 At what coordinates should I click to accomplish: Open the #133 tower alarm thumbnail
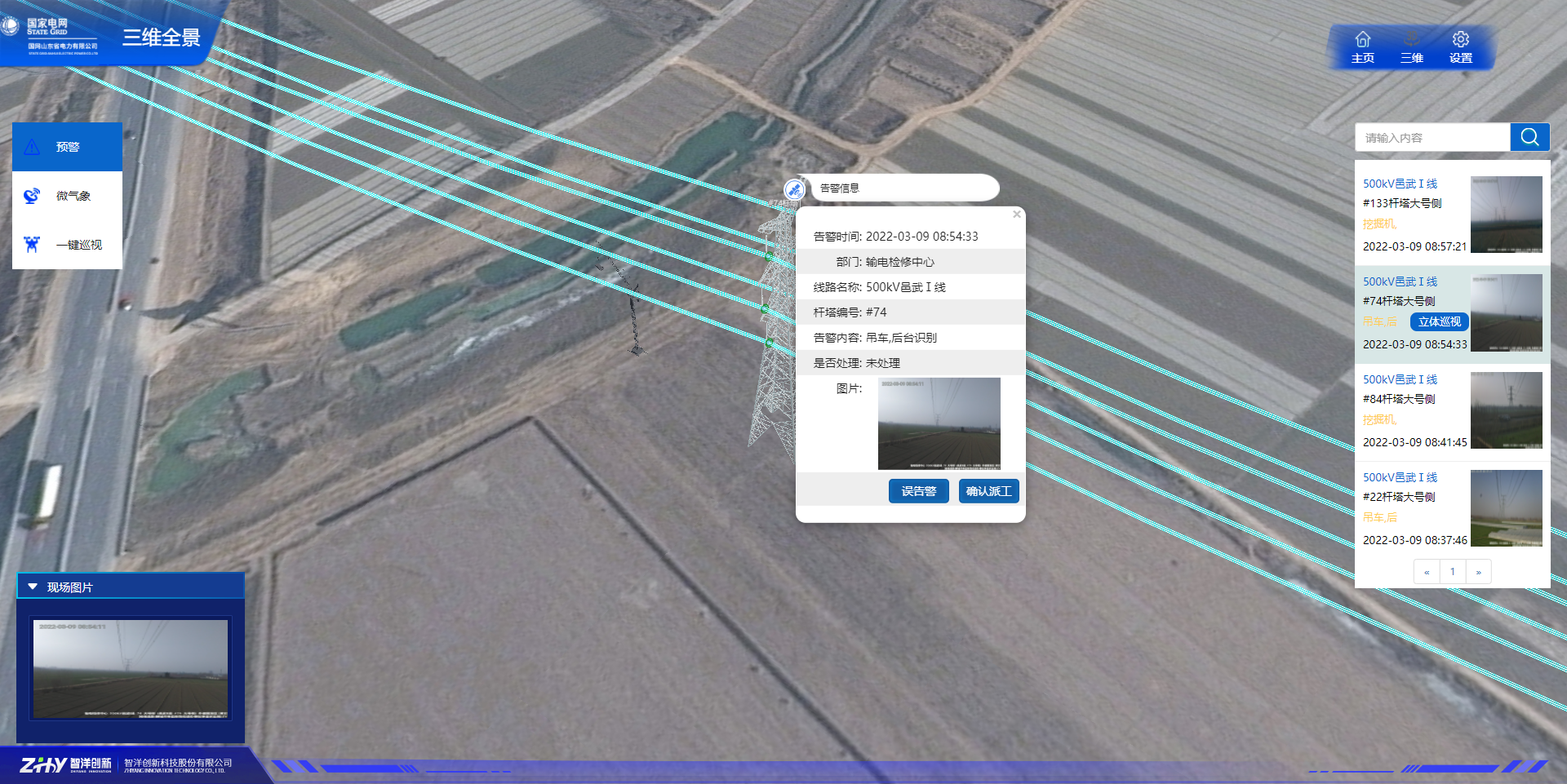(1506, 215)
